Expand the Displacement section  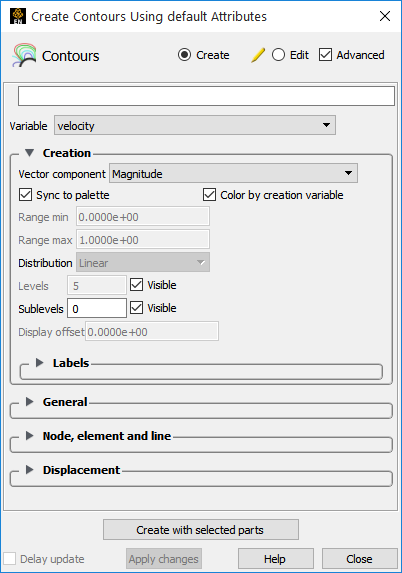click(x=30, y=470)
